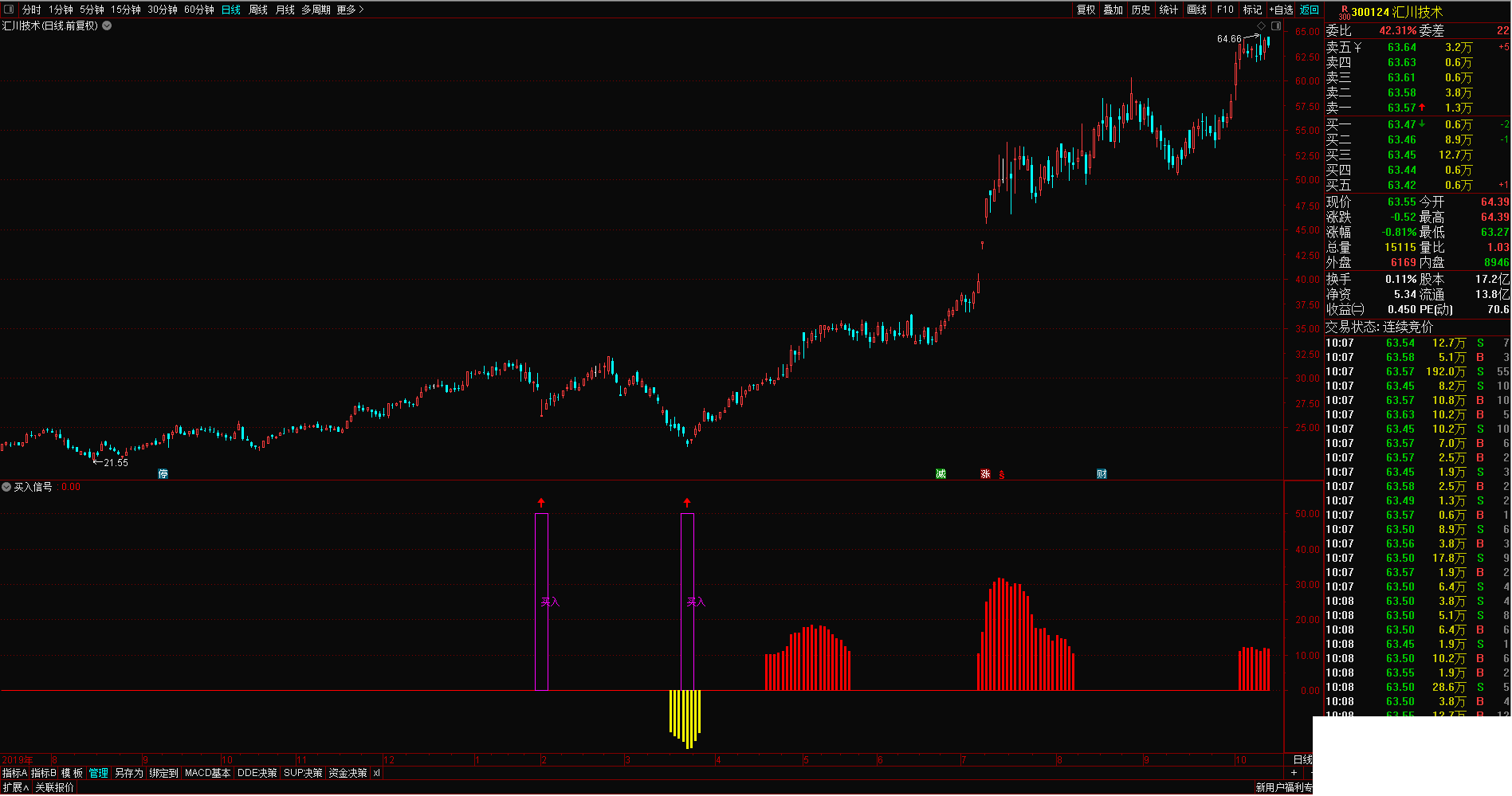1512x796 pixels.
Task: Open F10 company information
Action: [x=1225, y=10]
